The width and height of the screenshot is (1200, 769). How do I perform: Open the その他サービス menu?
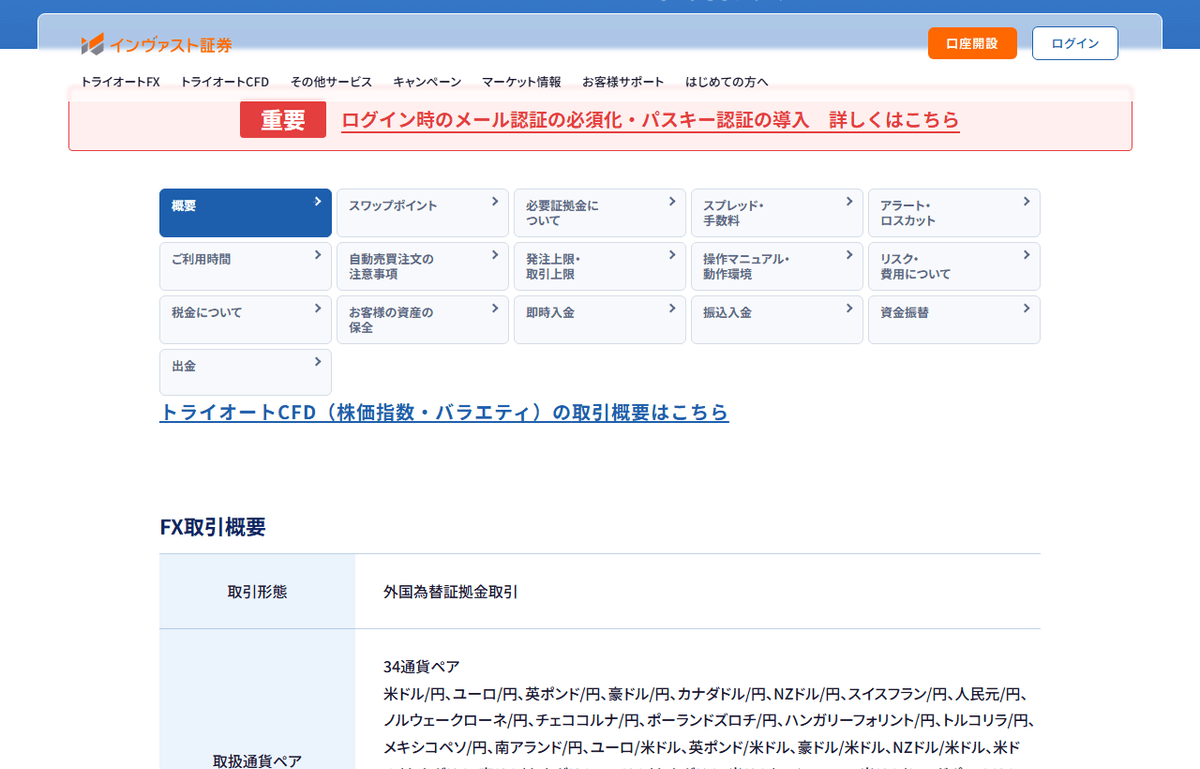pos(331,82)
